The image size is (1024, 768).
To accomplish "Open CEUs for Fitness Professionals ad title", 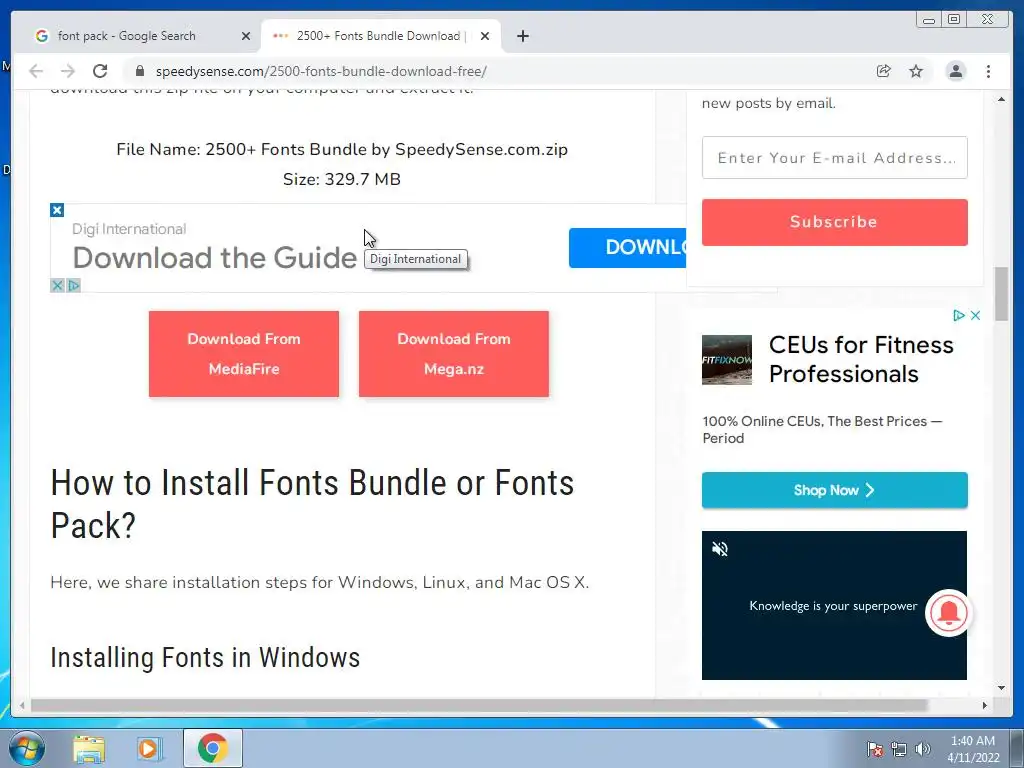I will pyautogui.click(x=861, y=359).
